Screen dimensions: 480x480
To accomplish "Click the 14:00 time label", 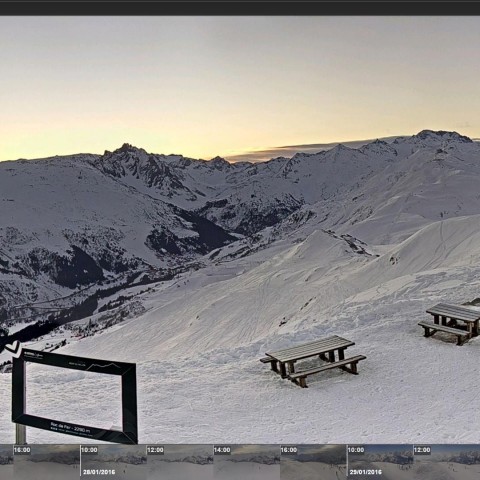I will point(222,450).
